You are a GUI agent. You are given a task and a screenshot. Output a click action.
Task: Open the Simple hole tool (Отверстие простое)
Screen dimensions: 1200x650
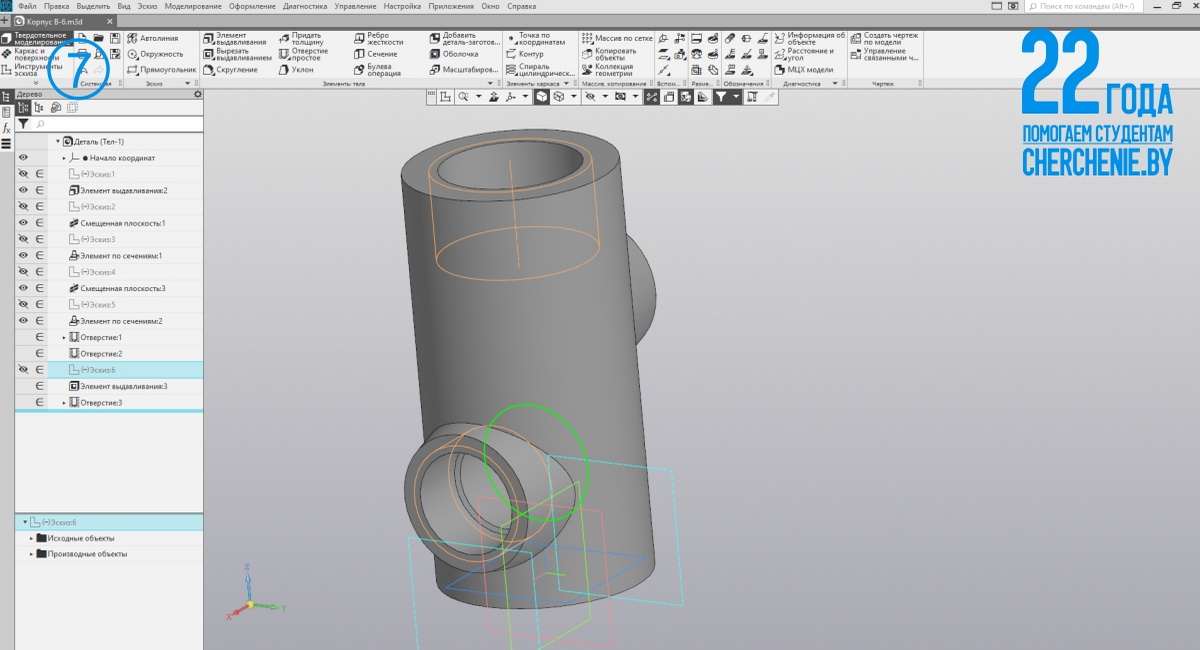(309, 54)
